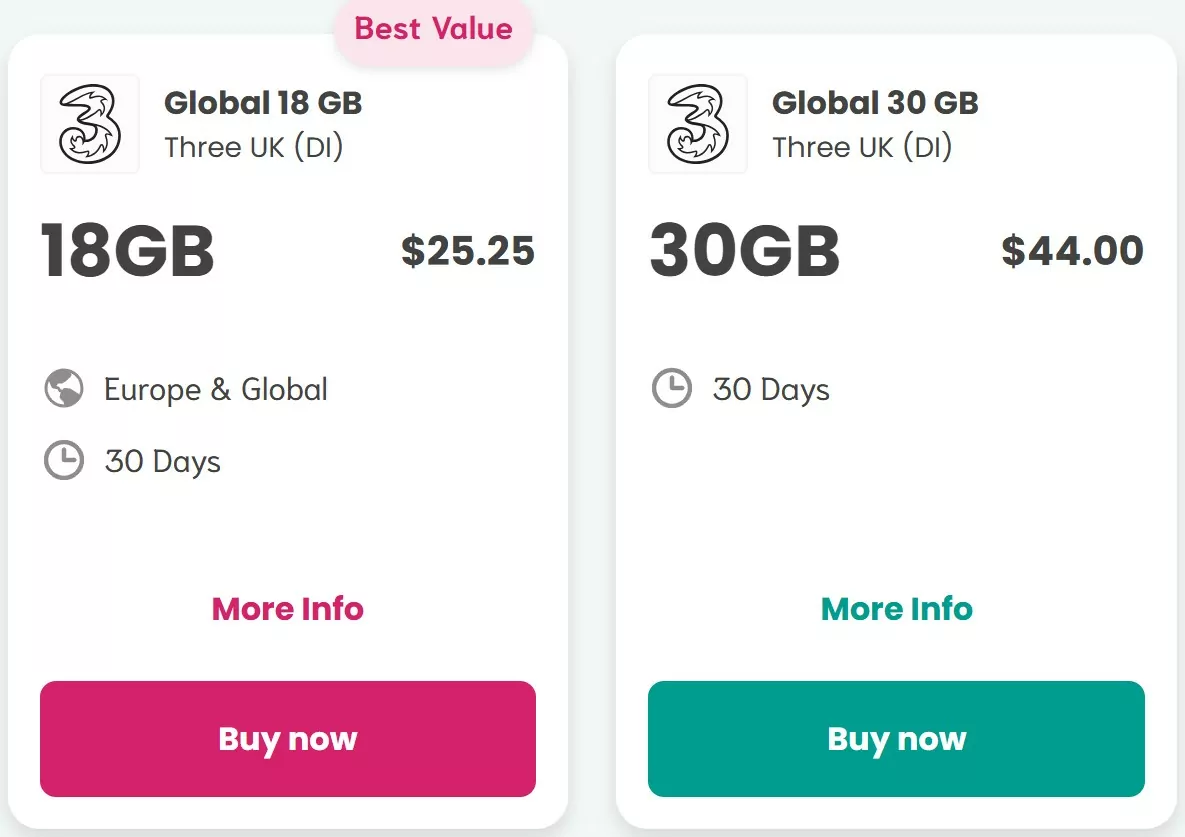Click the Europe & Global coverage text
The height and width of the screenshot is (837, 1185).
click(215, 389)
